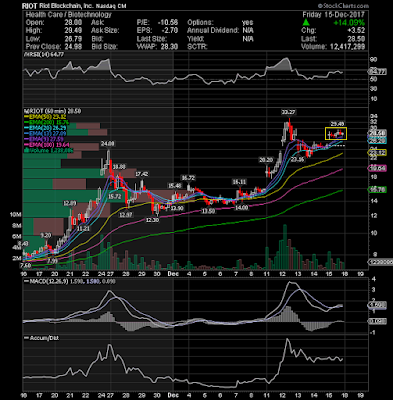The width and height of the screenshot is (393, 400).
Task: Click the EPS value -2.70
Action: click(x=170, y=31)
